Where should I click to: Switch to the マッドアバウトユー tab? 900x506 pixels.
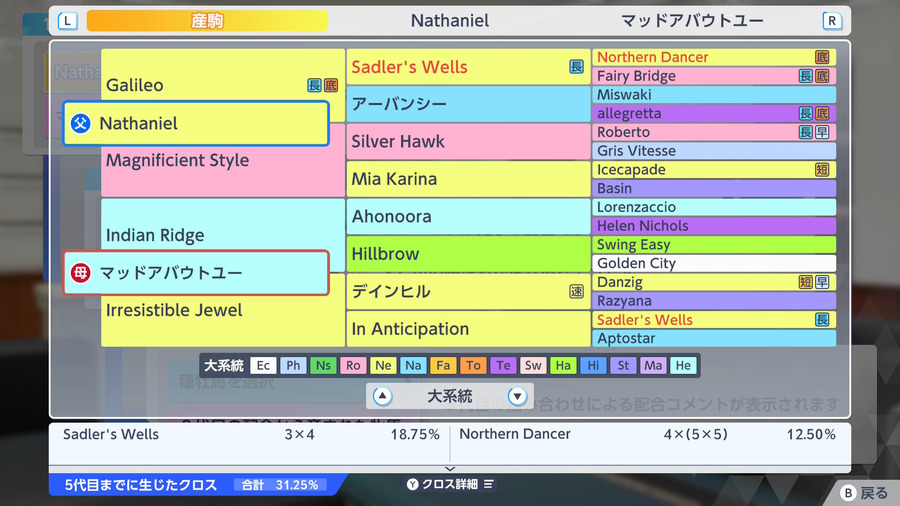692,21
